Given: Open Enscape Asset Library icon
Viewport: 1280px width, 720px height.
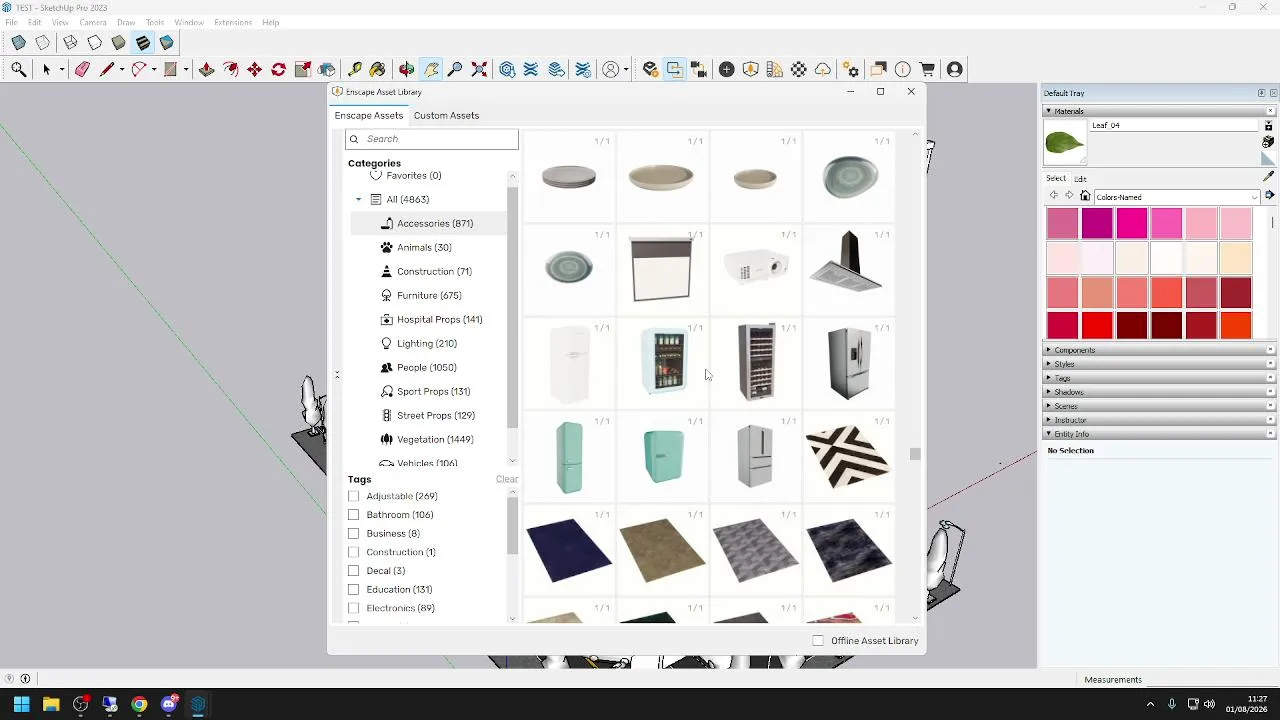Looking at the screenshot, I should [751, 69].
